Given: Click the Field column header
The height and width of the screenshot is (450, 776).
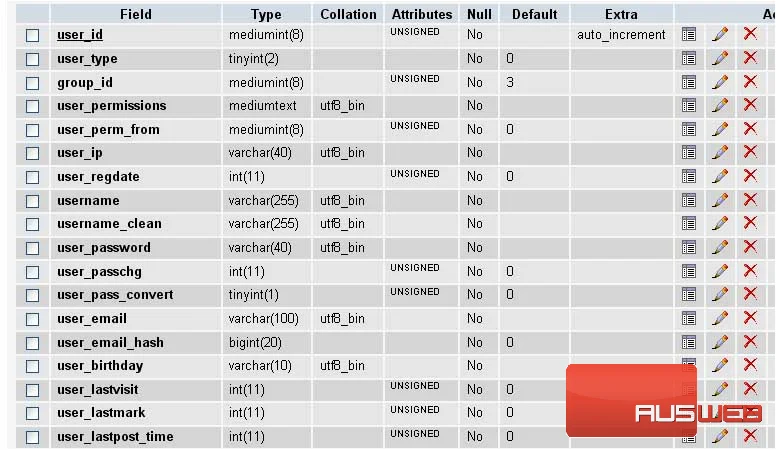Looking at the screenshot, I should point(136,14).
